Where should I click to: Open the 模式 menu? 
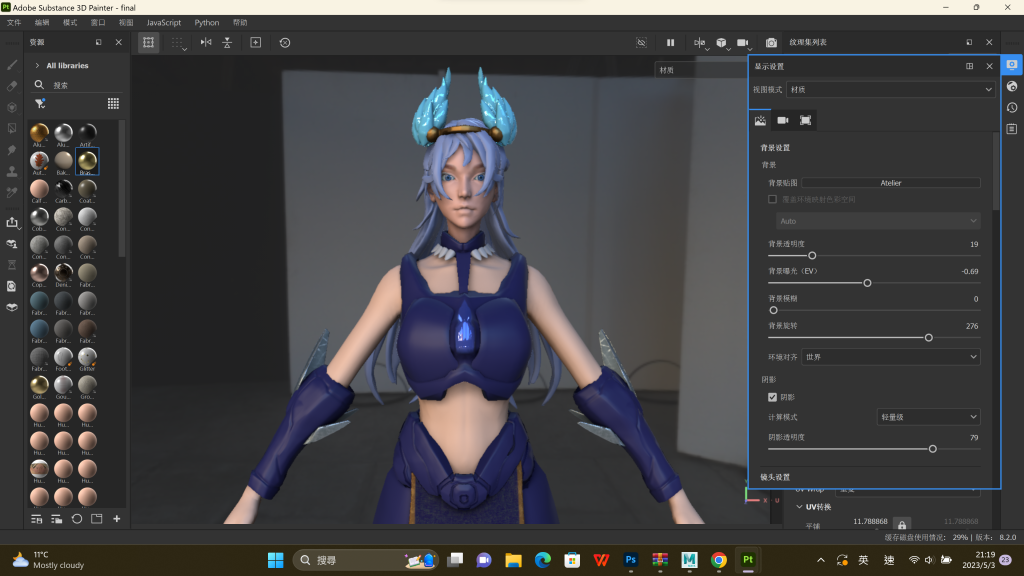click(x=70, y=22)
